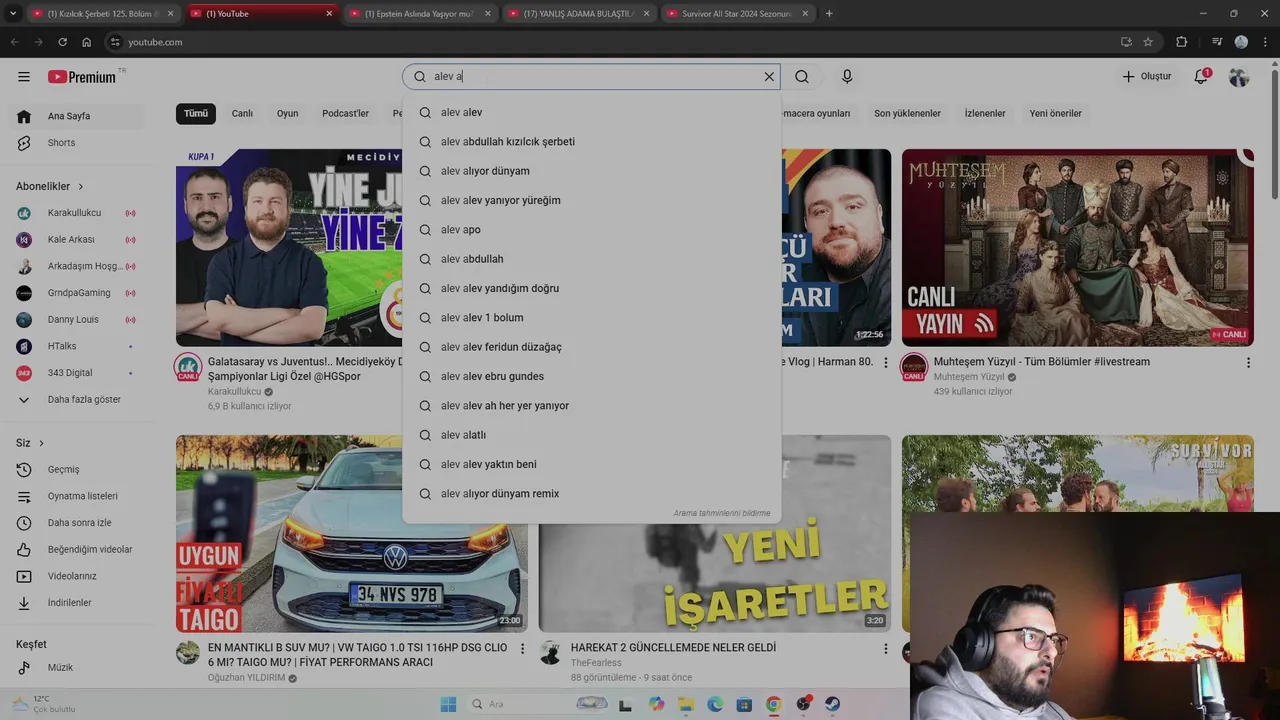Pick suggestion 'alev alev yanıyor yüreğim'
The height and width of the screenshot is (720, 1280).
[x=592, y=200]
